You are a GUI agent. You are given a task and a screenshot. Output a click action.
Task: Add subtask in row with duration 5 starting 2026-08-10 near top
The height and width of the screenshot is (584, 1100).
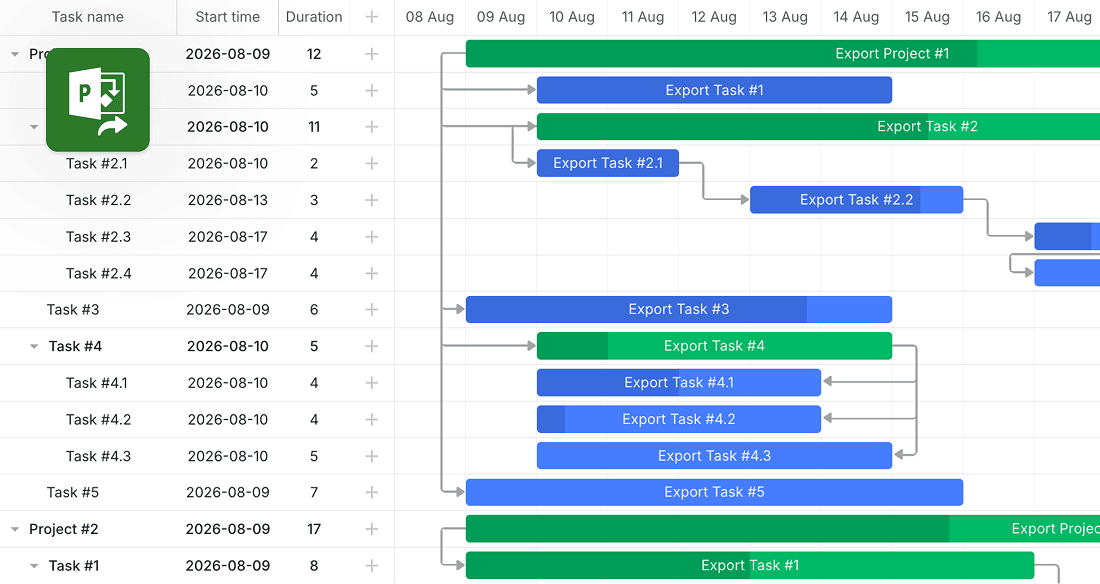(x=372, y=91)
